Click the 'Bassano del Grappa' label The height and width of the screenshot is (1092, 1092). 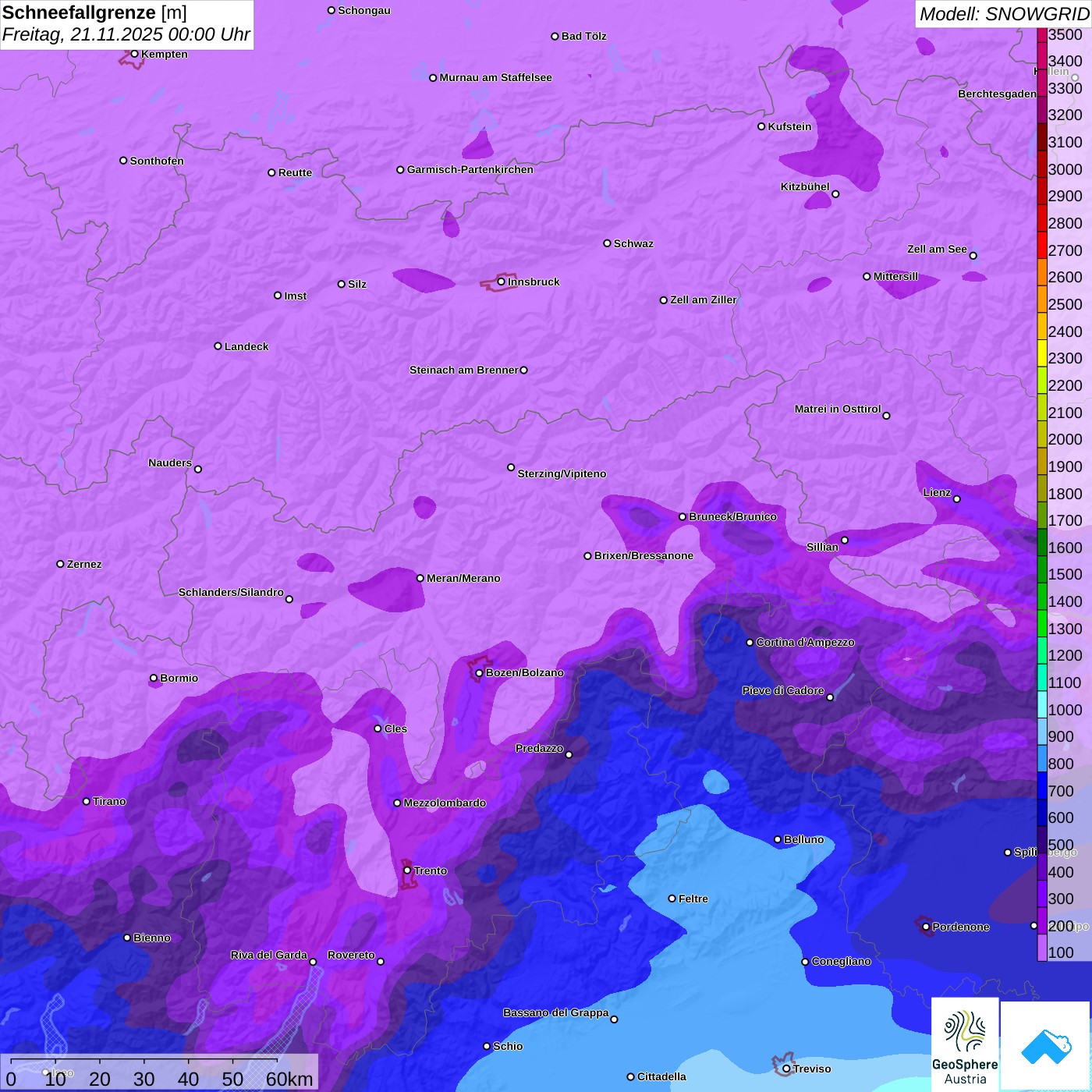pos(556,1012)
